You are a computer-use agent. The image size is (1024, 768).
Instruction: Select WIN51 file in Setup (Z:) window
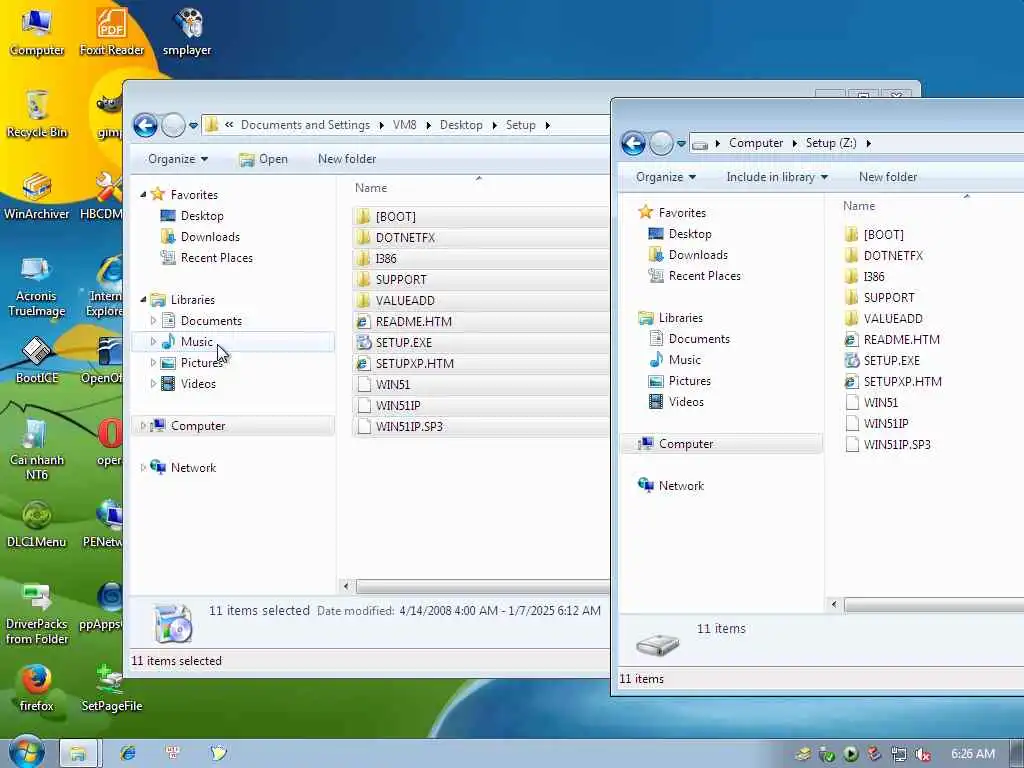coord(880,403)
